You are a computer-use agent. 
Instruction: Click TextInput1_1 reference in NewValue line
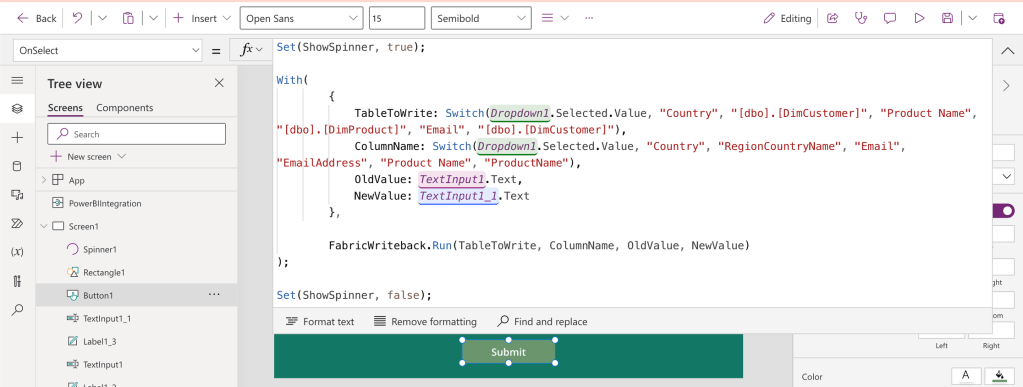tap(459, 196)
